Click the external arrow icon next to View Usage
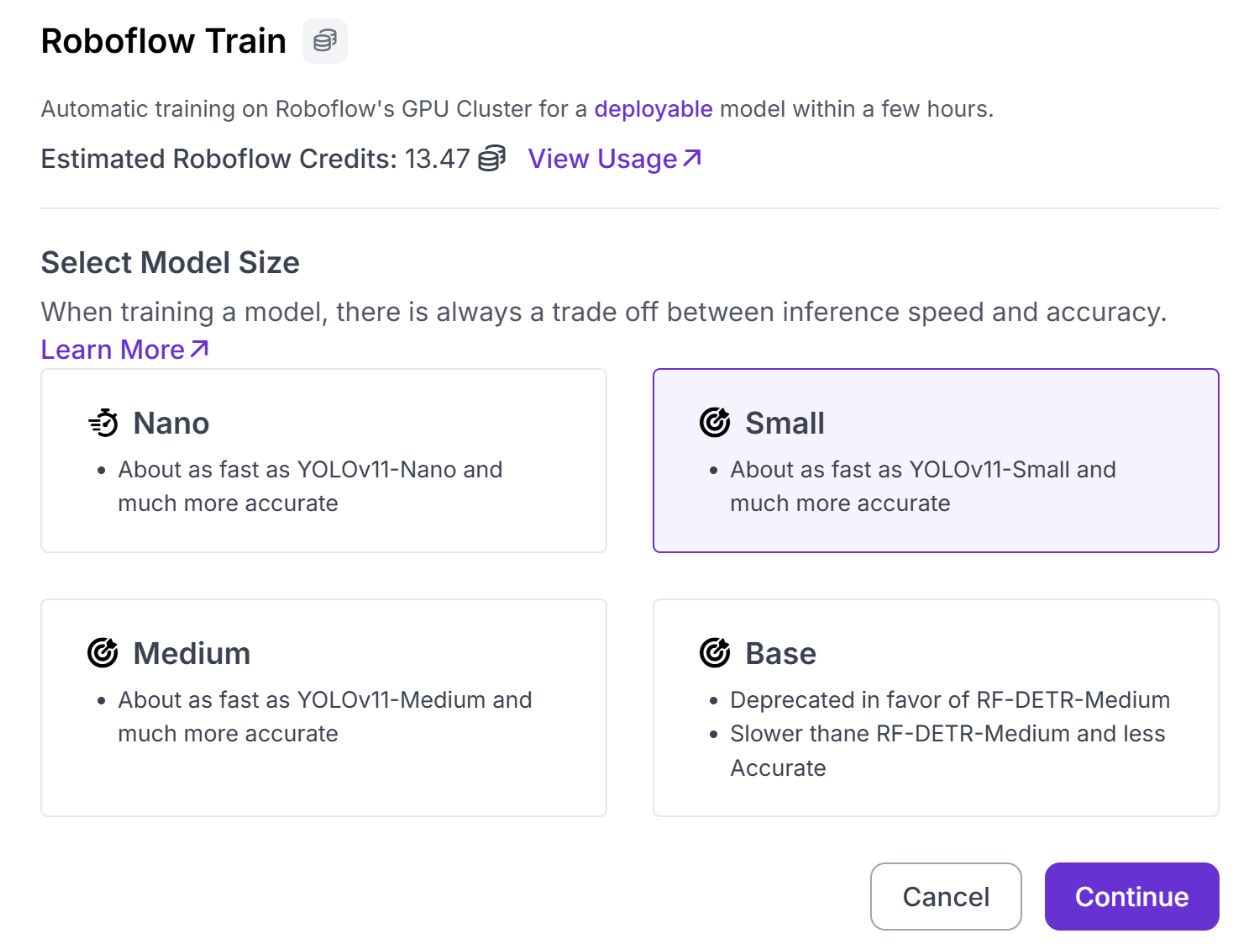This screenshot has height=946, width=1250. [692, 158]
